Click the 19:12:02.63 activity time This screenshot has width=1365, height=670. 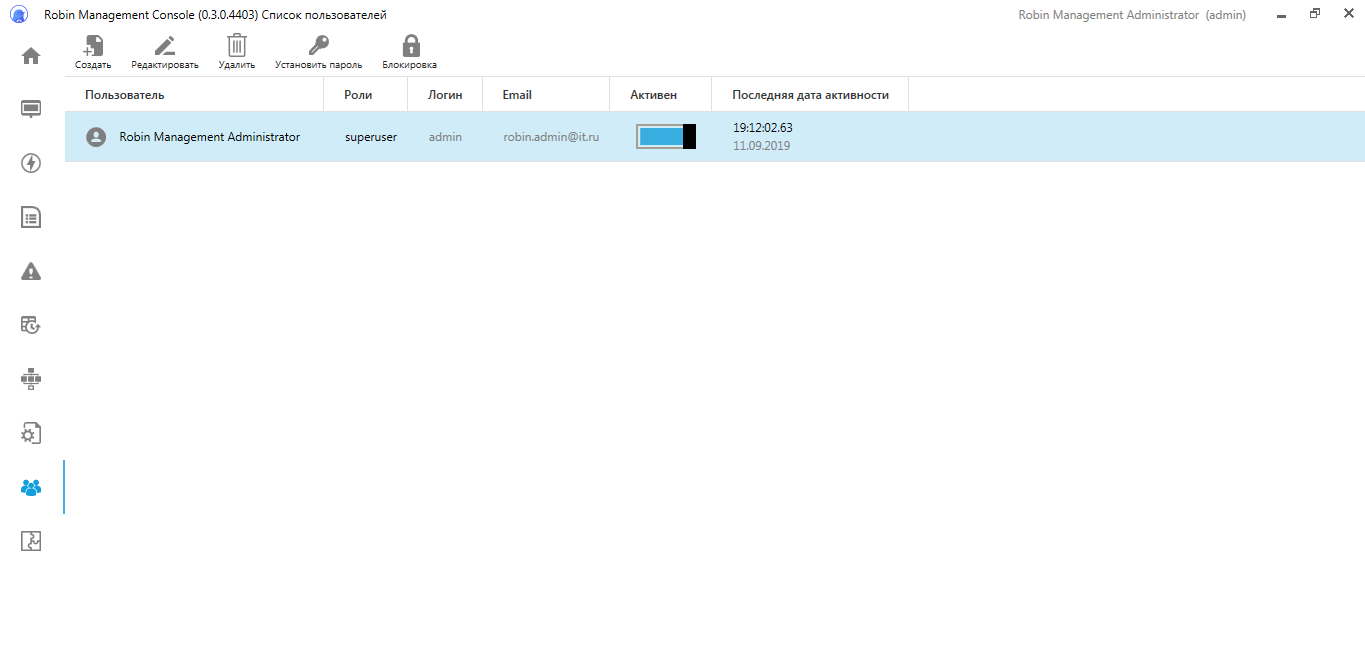tap(763, 128)
